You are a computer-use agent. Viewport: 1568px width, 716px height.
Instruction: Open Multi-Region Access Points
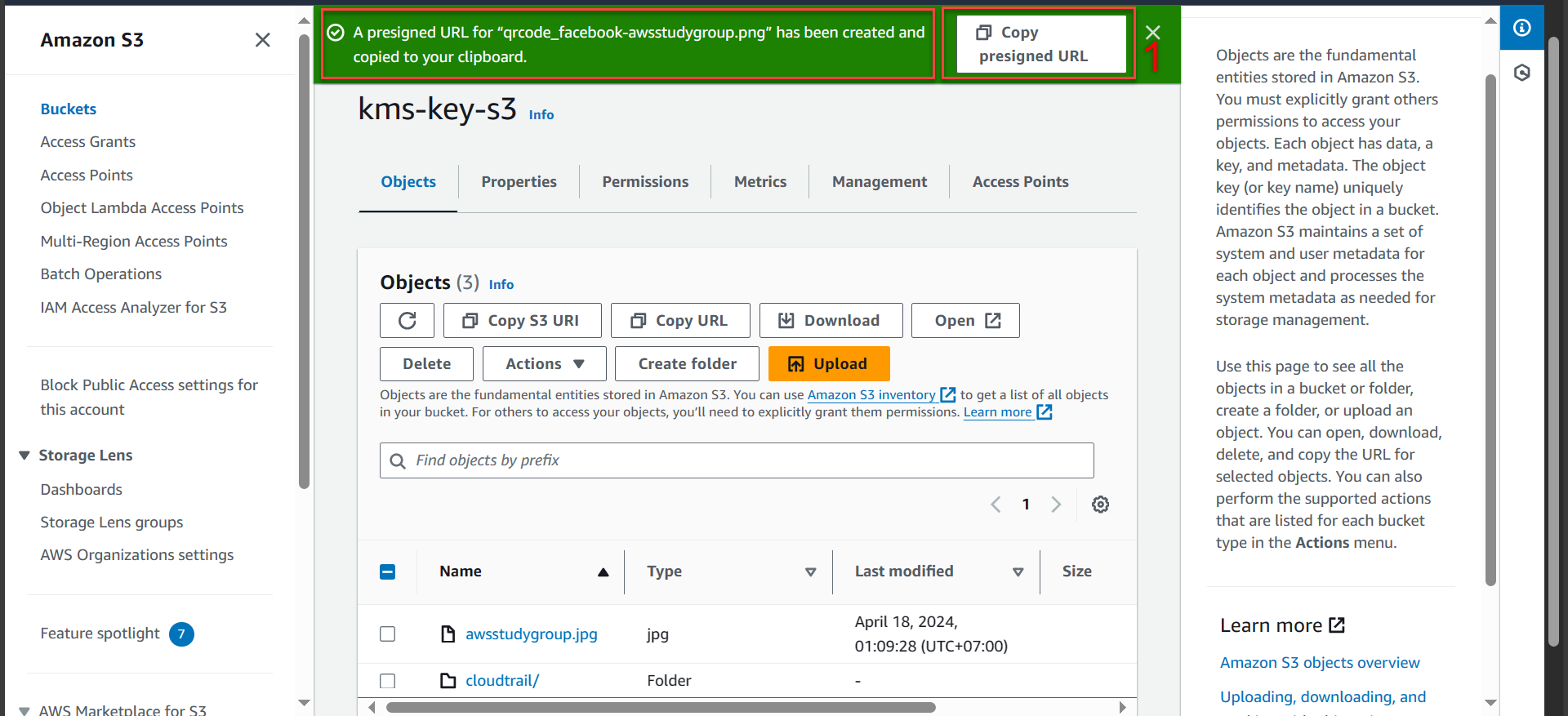(x=134, y=242)
